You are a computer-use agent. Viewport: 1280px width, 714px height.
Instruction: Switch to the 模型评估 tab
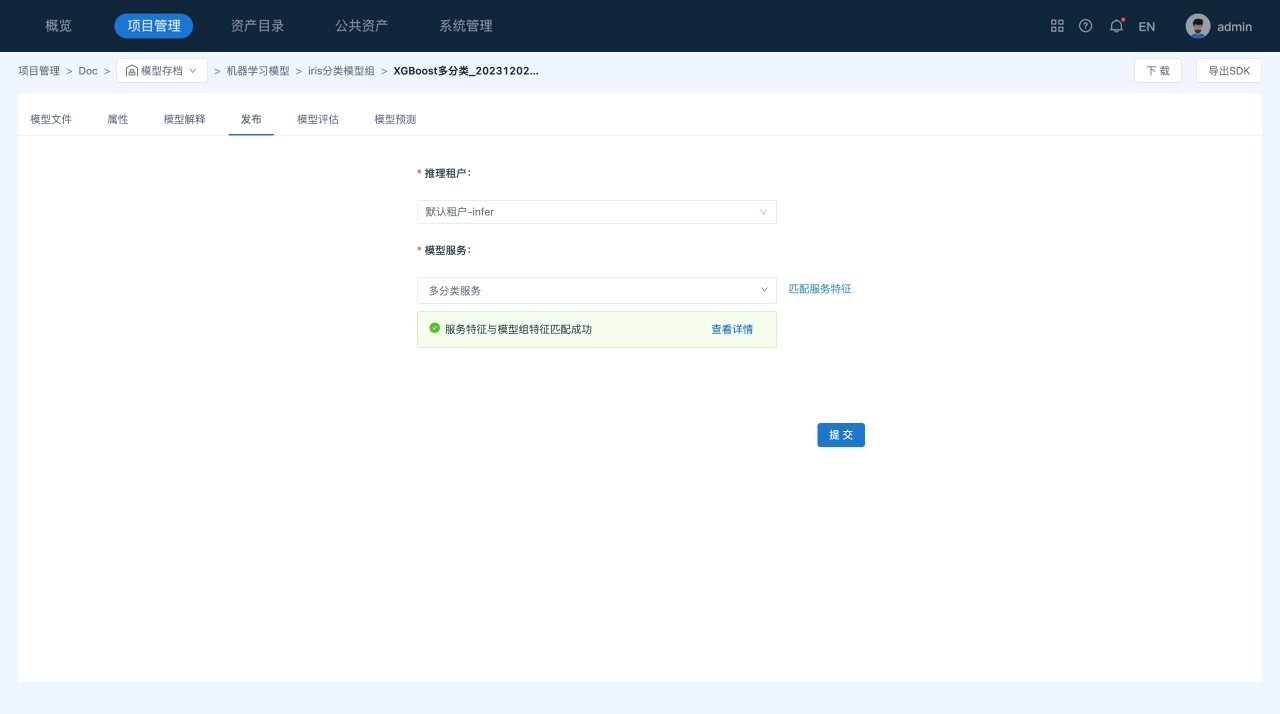tap(318, 119)
